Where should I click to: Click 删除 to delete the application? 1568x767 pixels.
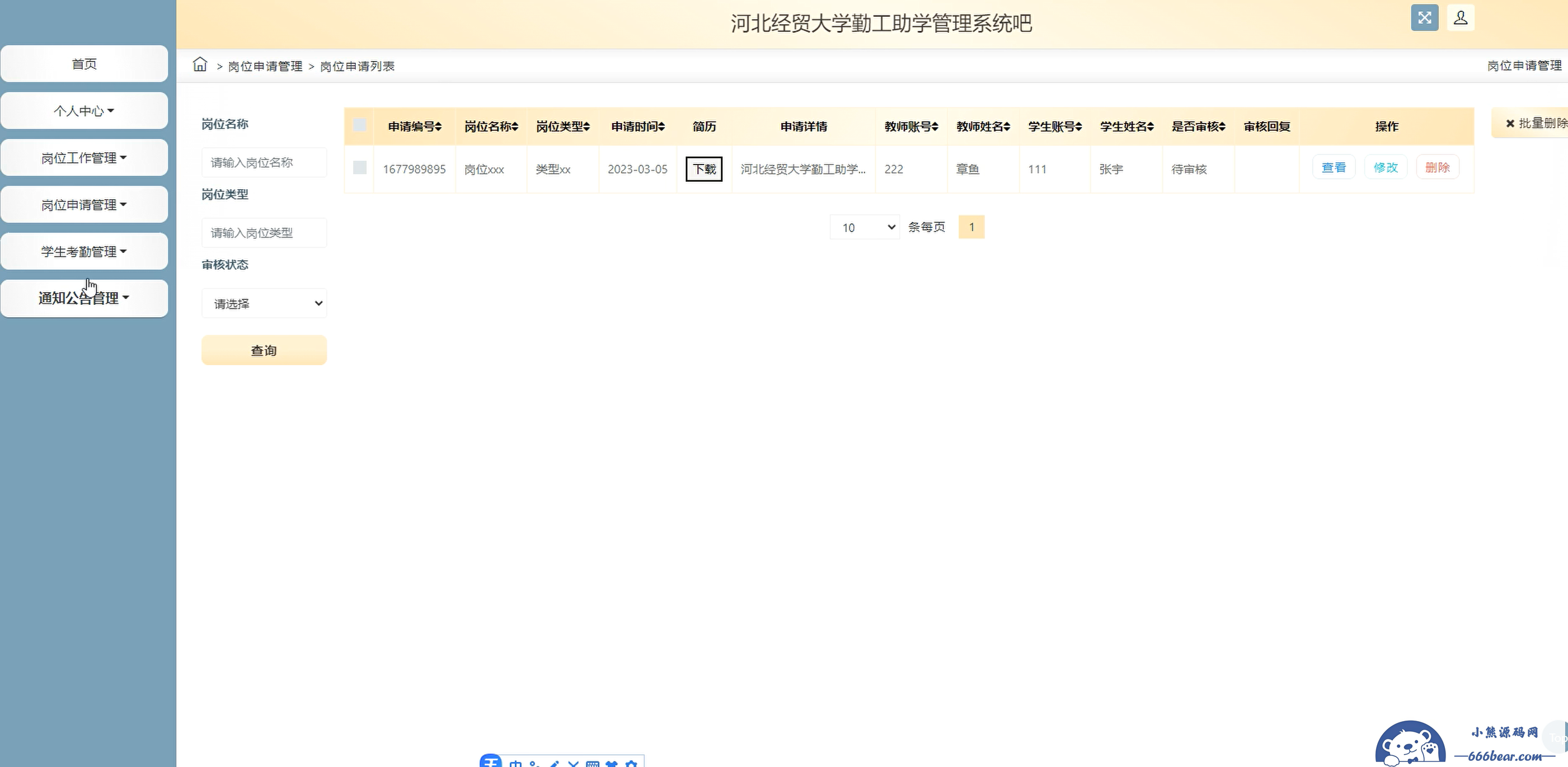pyautogui.click(x=1438, y=167)
